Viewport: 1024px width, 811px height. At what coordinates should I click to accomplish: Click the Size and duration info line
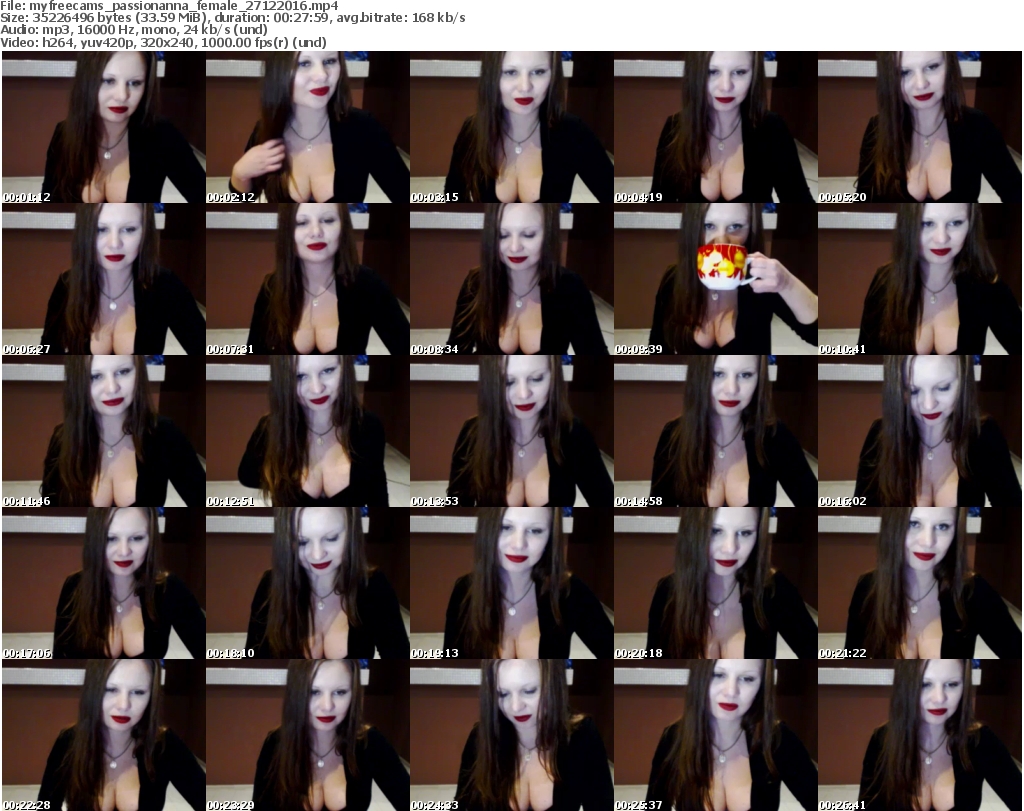click(233, 18)
